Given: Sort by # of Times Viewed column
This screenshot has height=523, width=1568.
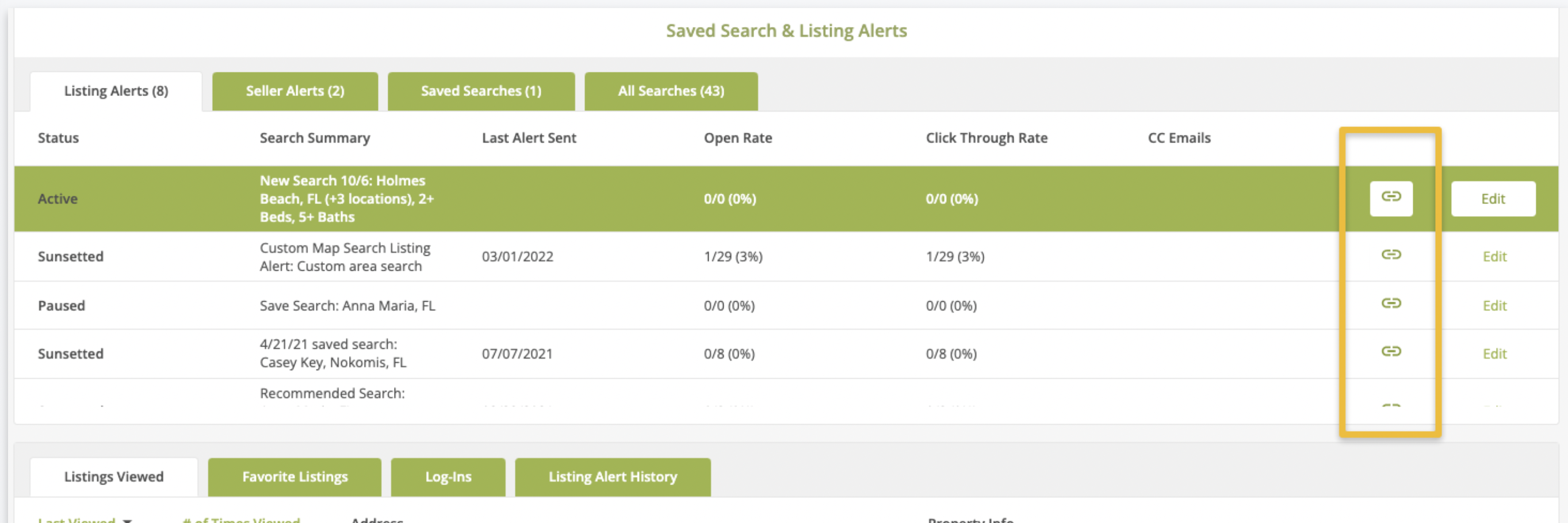Looking at the screenshot, I should tap(241, 520).
